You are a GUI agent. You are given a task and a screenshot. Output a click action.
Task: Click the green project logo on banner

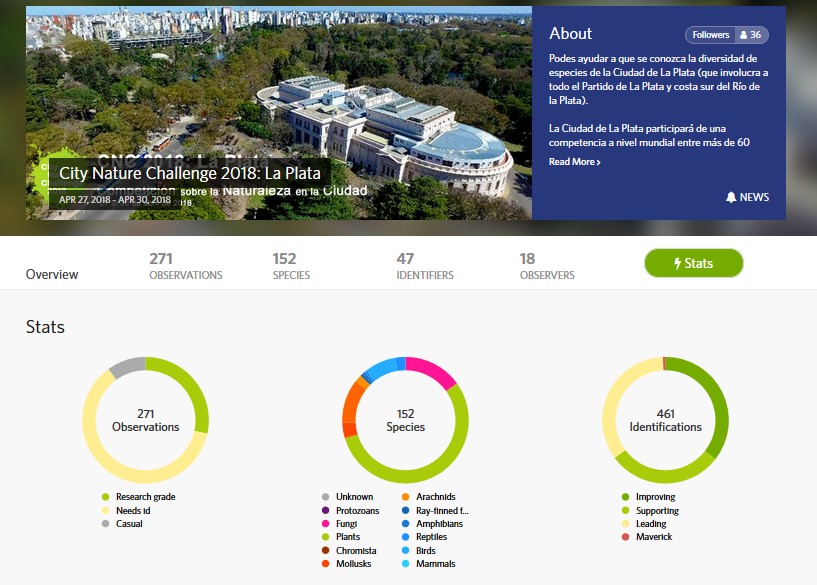pos(40,170)
